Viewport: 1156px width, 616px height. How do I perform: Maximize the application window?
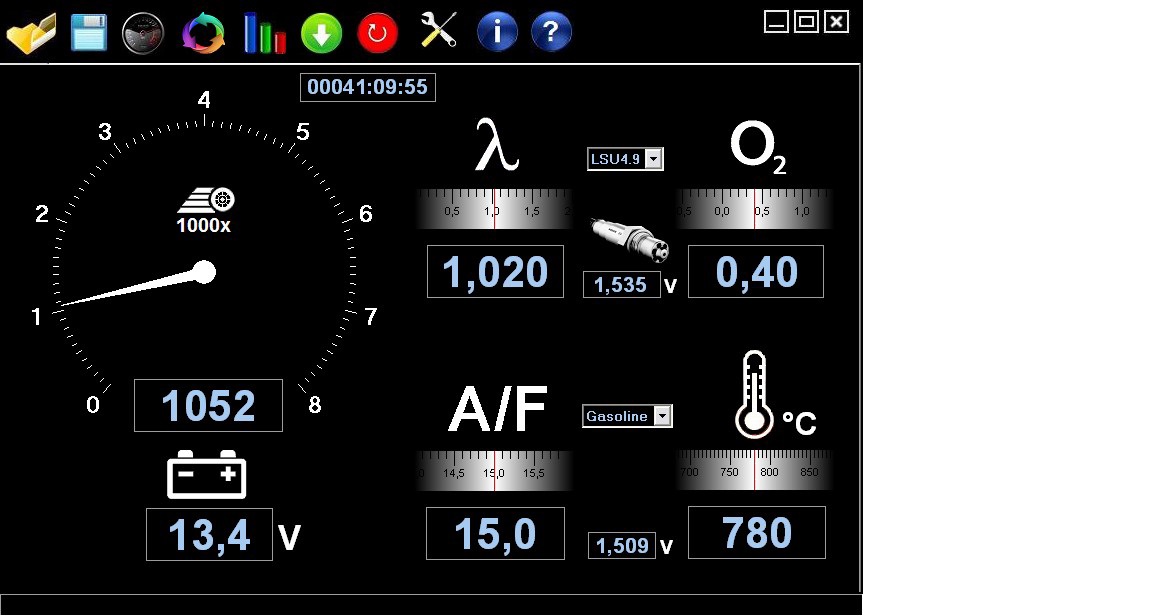pyautogui.click(x=806, y=21)
